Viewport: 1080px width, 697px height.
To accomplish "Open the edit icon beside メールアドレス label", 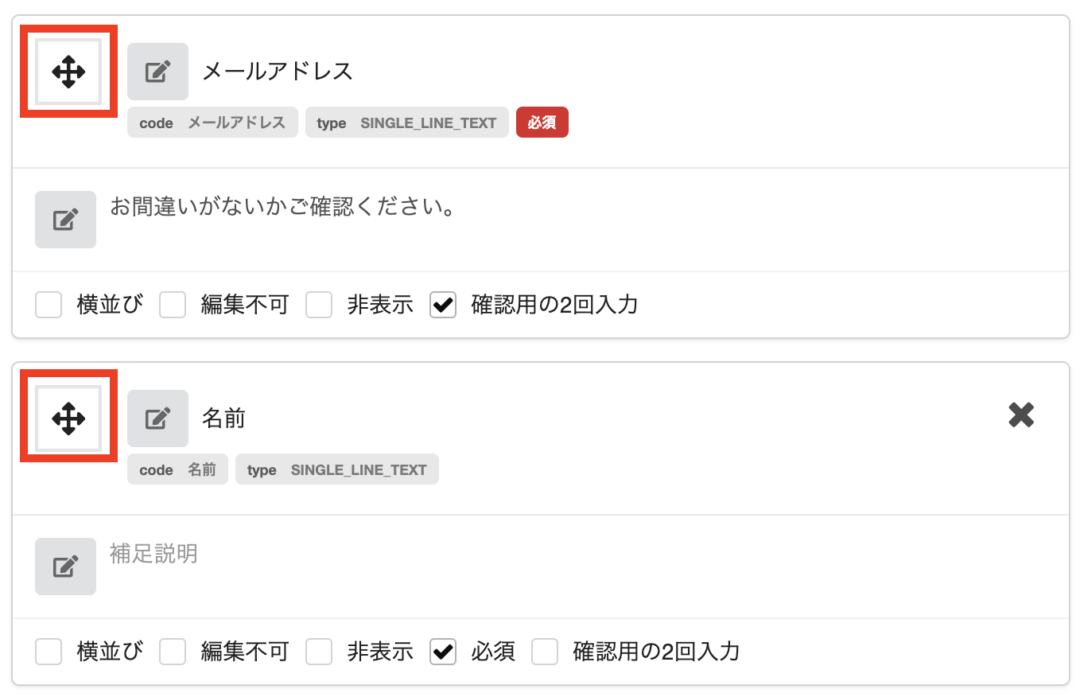I will pyautogui.click(x=157, y=71).
